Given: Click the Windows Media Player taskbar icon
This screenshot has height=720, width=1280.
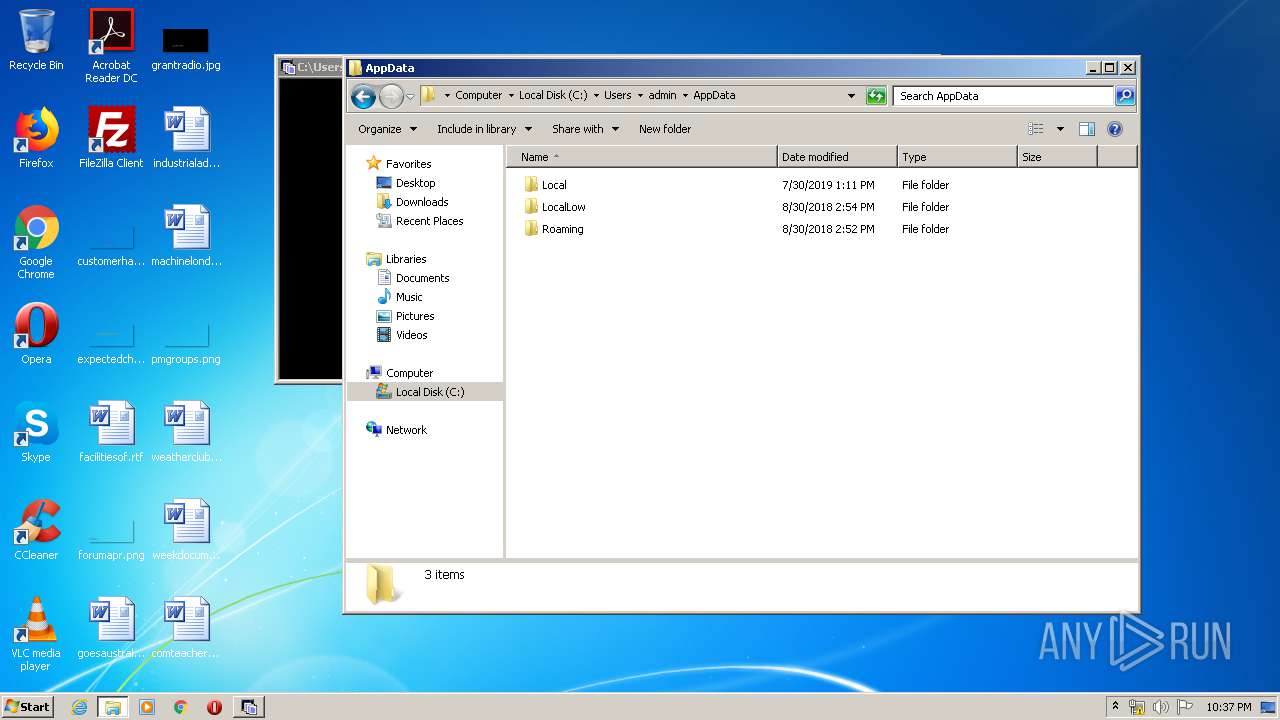Looking at the screenshot, I should coord(147,707).
